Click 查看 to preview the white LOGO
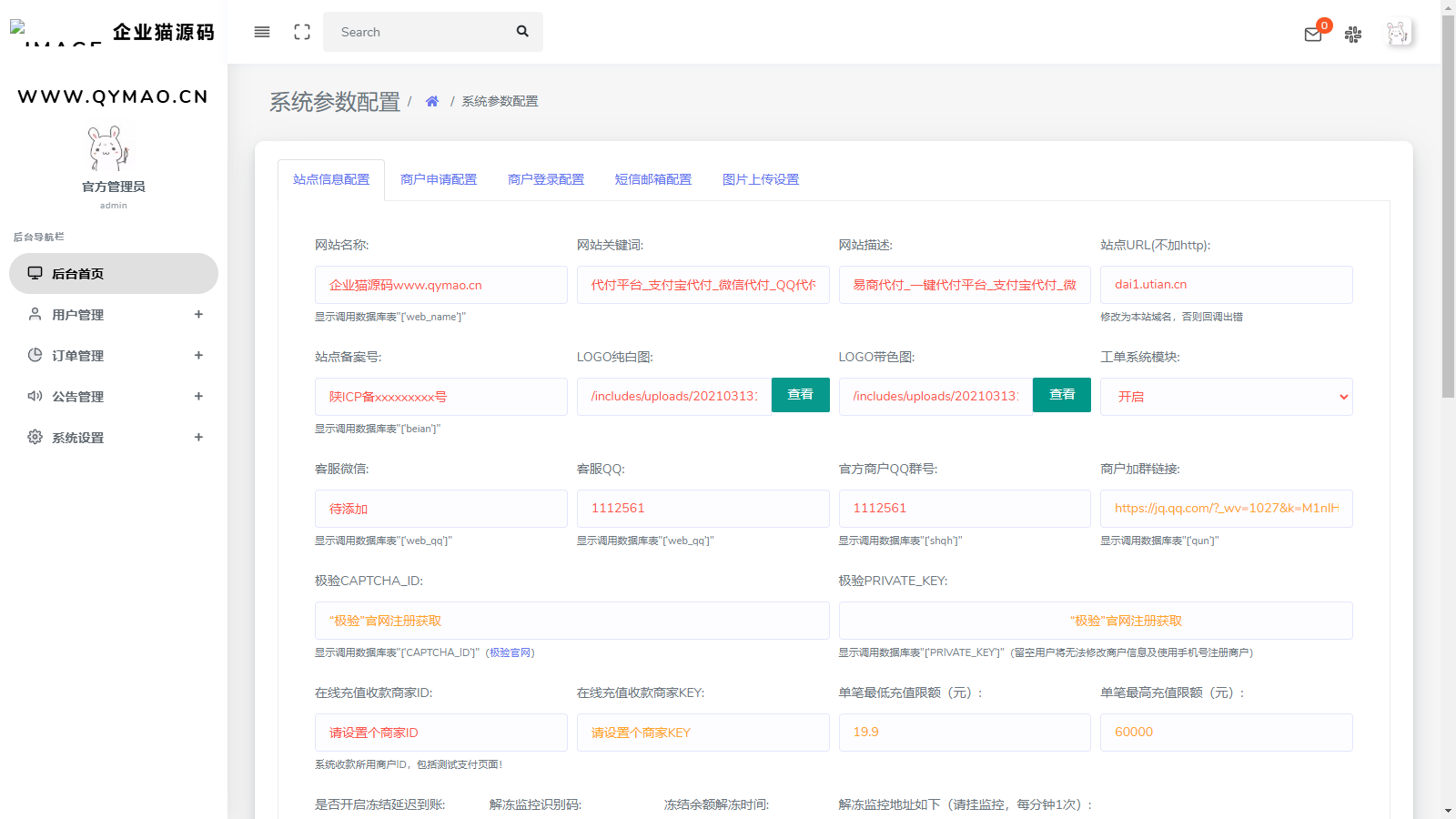The height and width of the screenshot is (819, 1456). [800, 395]
